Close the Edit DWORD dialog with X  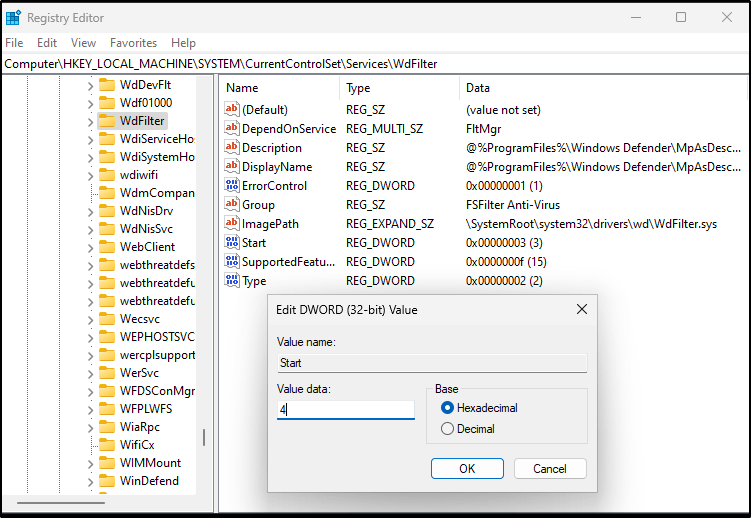click(x=582, y=310)
